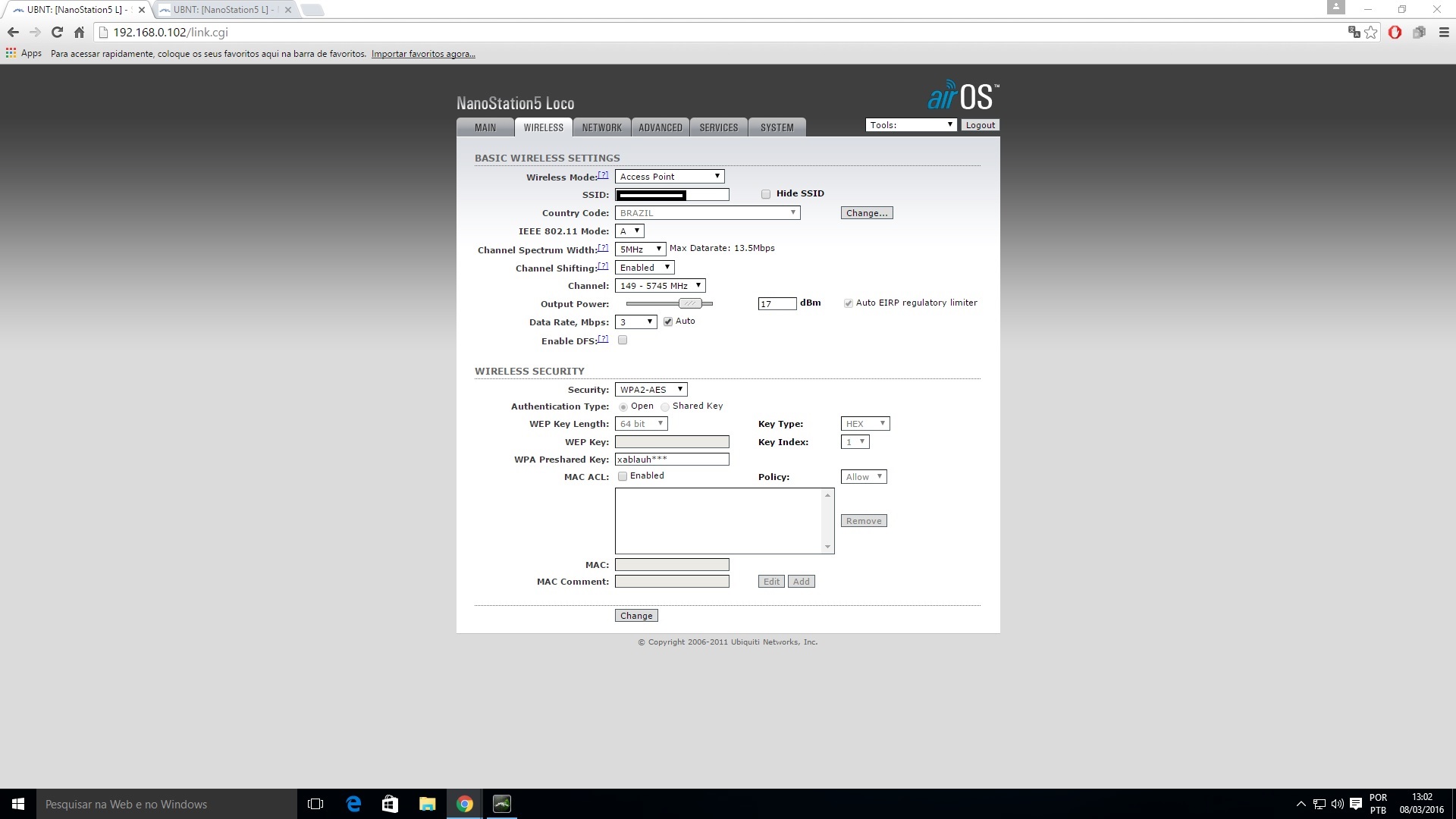Open help for Channel Shifting
This screenshot has height=819, width=1456.
click(x=603, y=266)
